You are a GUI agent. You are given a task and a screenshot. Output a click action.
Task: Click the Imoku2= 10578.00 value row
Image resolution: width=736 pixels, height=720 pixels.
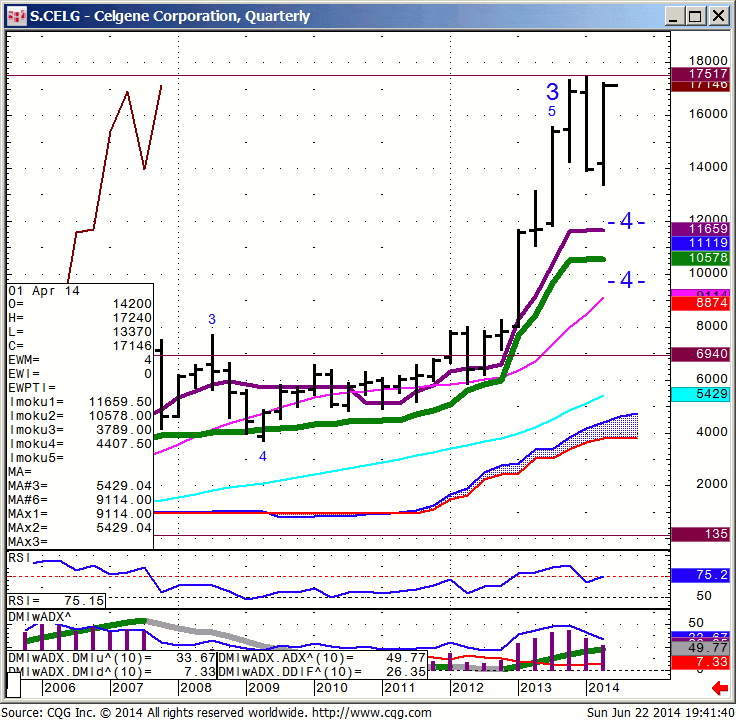pos(80,416)
